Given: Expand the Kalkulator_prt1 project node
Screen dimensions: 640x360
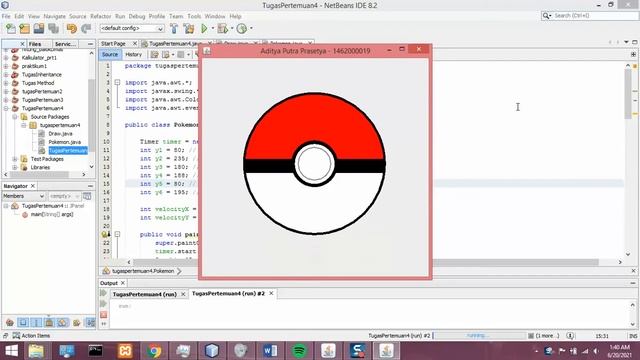Looking at the screenshot, I should click(6, 58).
